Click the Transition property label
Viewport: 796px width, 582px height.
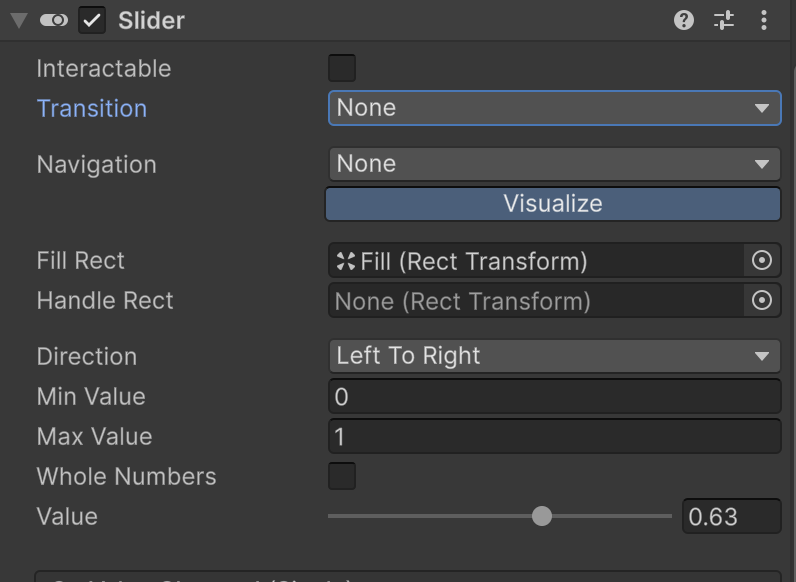(92, 108)
